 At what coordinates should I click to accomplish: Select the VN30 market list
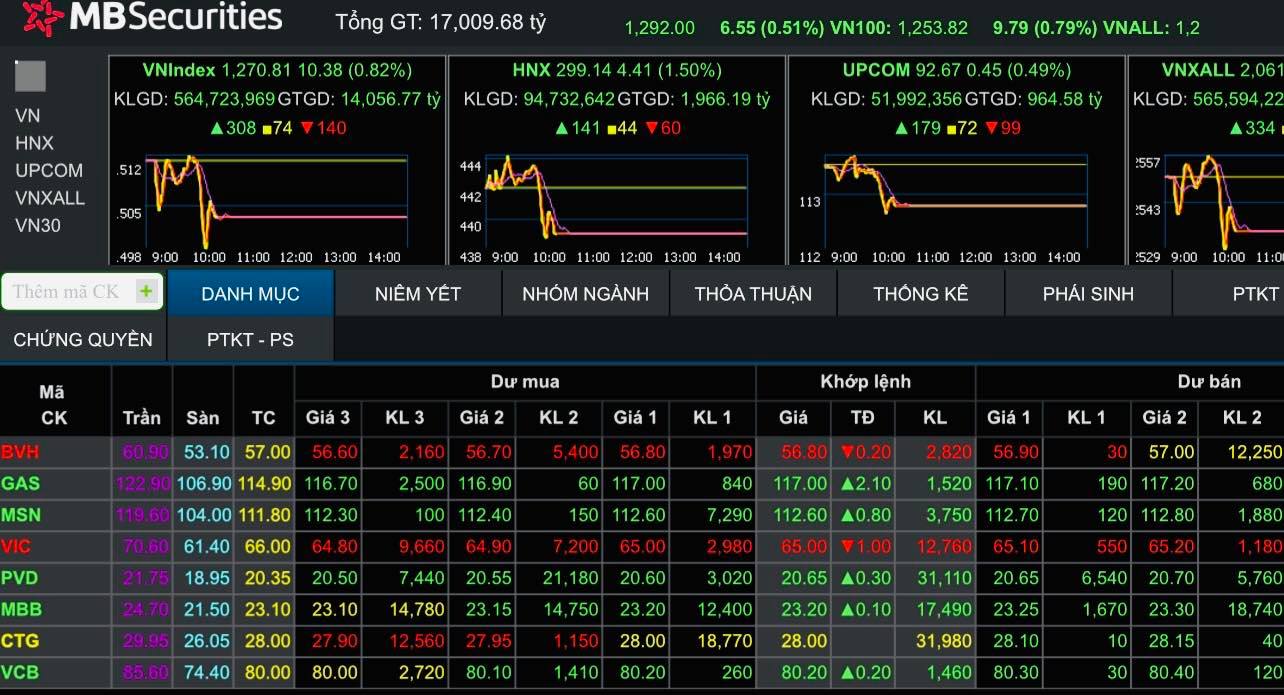click(37, 224)
